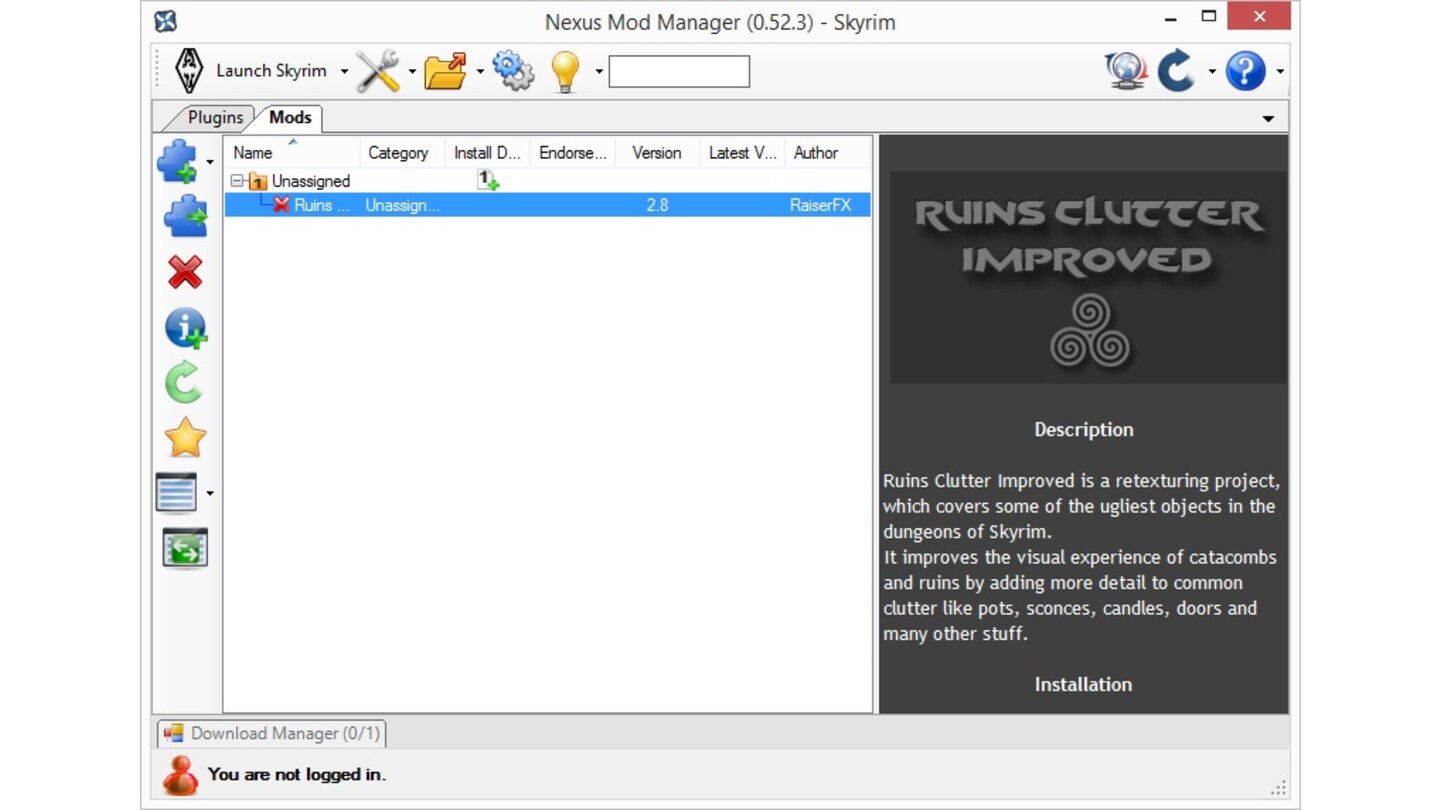Sort by the Name column header

pyautogui.click(x=292, y=153)
